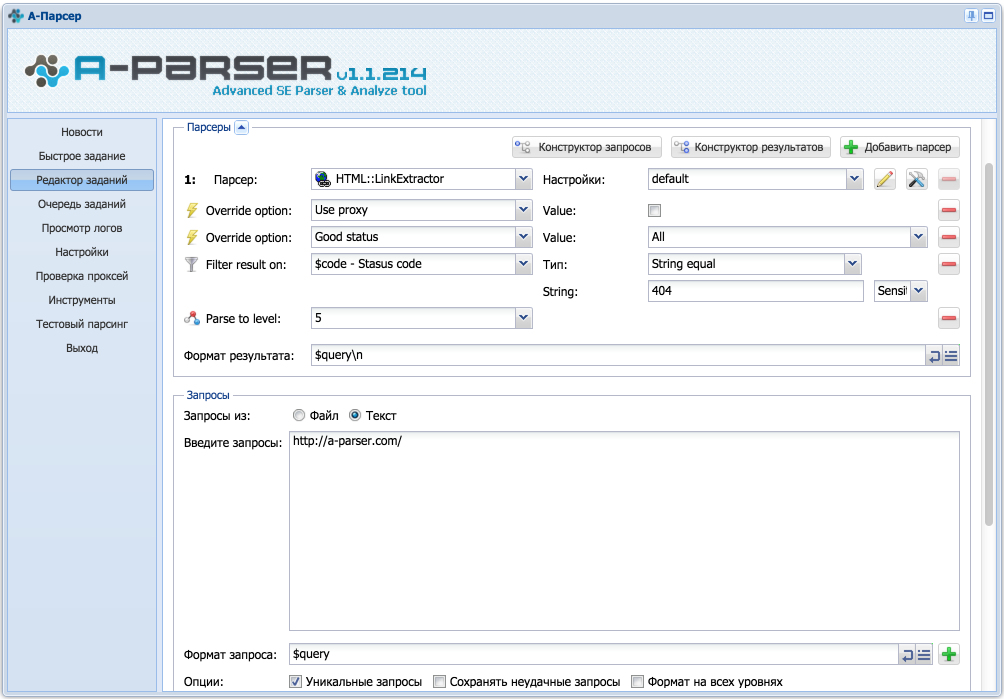Open the Value All dropdown
This screenshot has width=1004, height=699.
click(918, 237)
